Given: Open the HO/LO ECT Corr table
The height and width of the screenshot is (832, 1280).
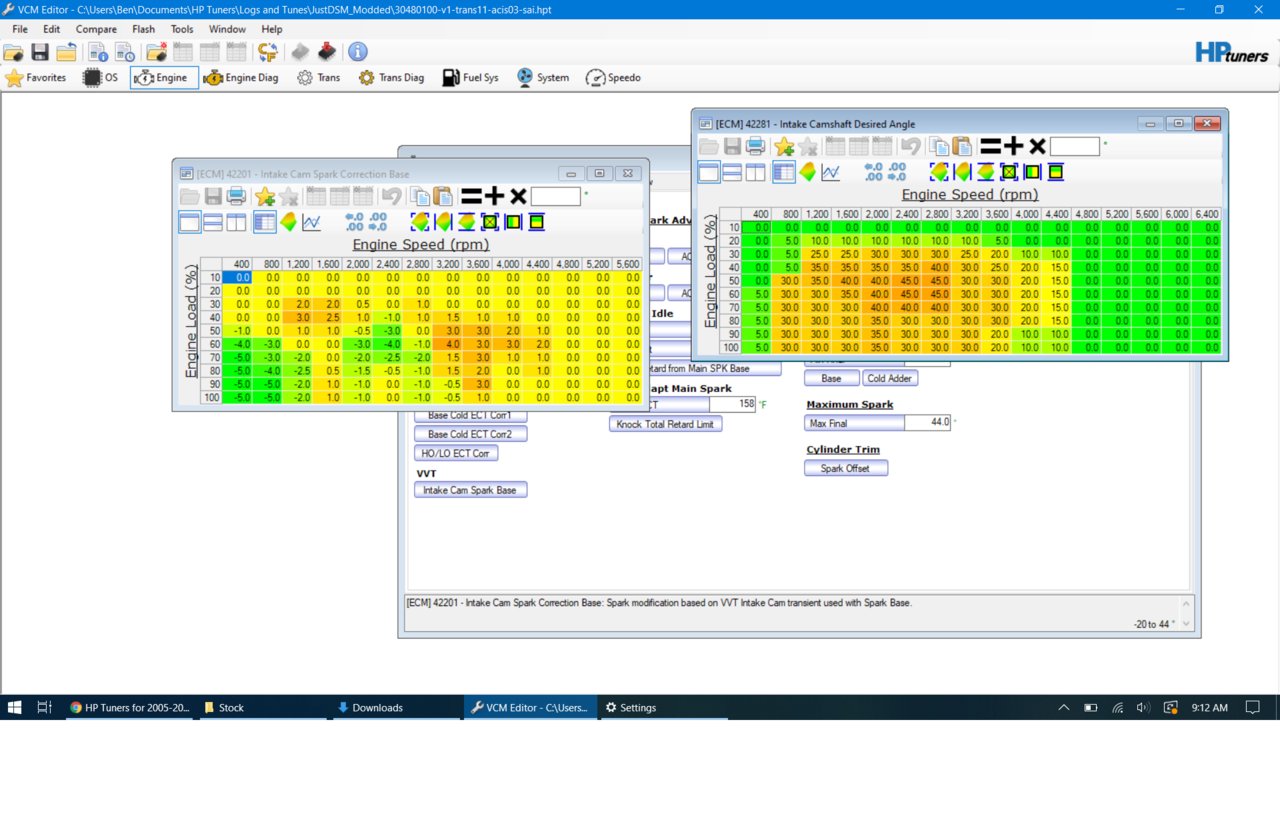Looking at the screenshot, I should pos(456,453).
